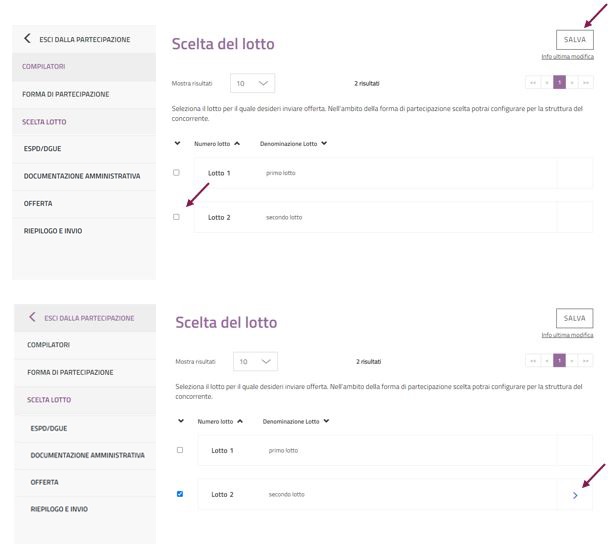The height and width of the screenshot is (544, 611).
Task: Expand the select-all chevron in upper table header
Action: point(177,143)
